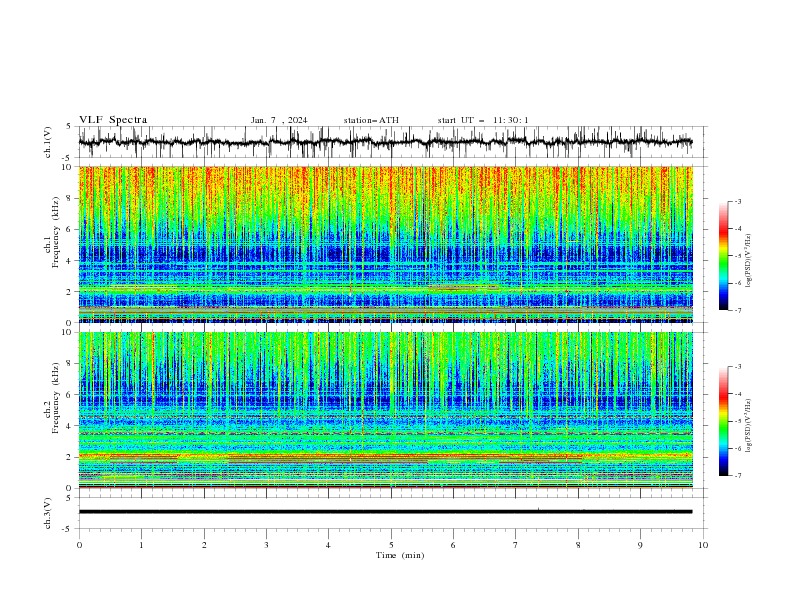
Task: Click time axis tick label '9'
Action: pos(640,545)
